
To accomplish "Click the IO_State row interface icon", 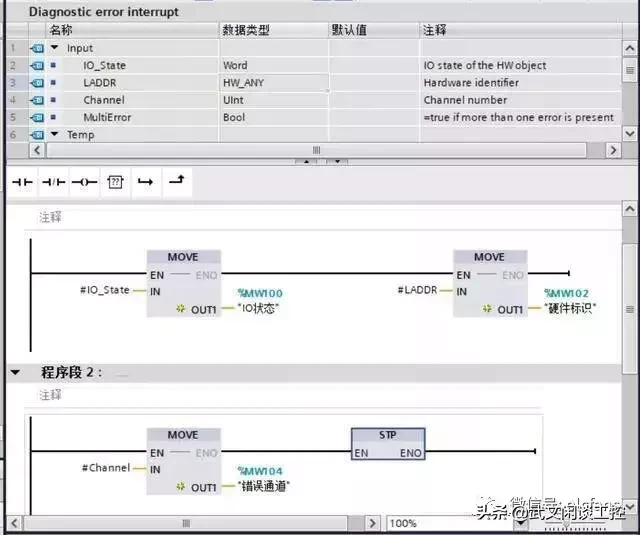I will (x=37, y=65).
